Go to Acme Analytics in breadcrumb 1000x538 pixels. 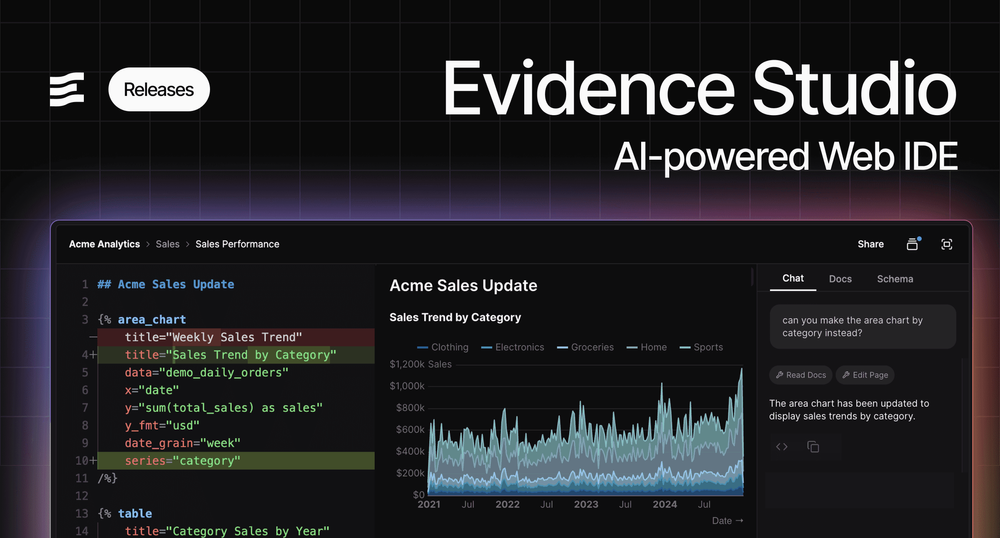(104, 244)
